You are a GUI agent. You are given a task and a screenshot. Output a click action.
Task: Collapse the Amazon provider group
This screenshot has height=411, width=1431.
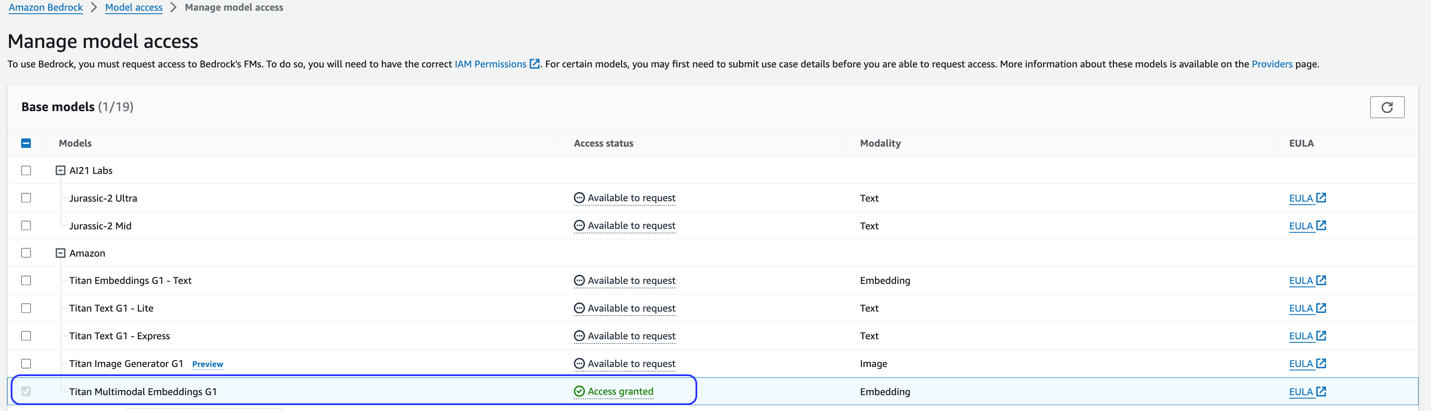pyautogui.click(x=60, y=254)
